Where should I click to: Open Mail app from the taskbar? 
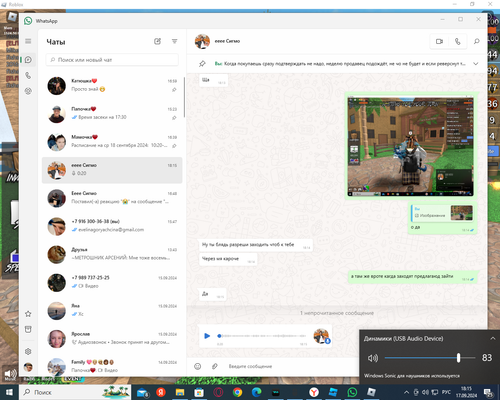pos(142,393)
